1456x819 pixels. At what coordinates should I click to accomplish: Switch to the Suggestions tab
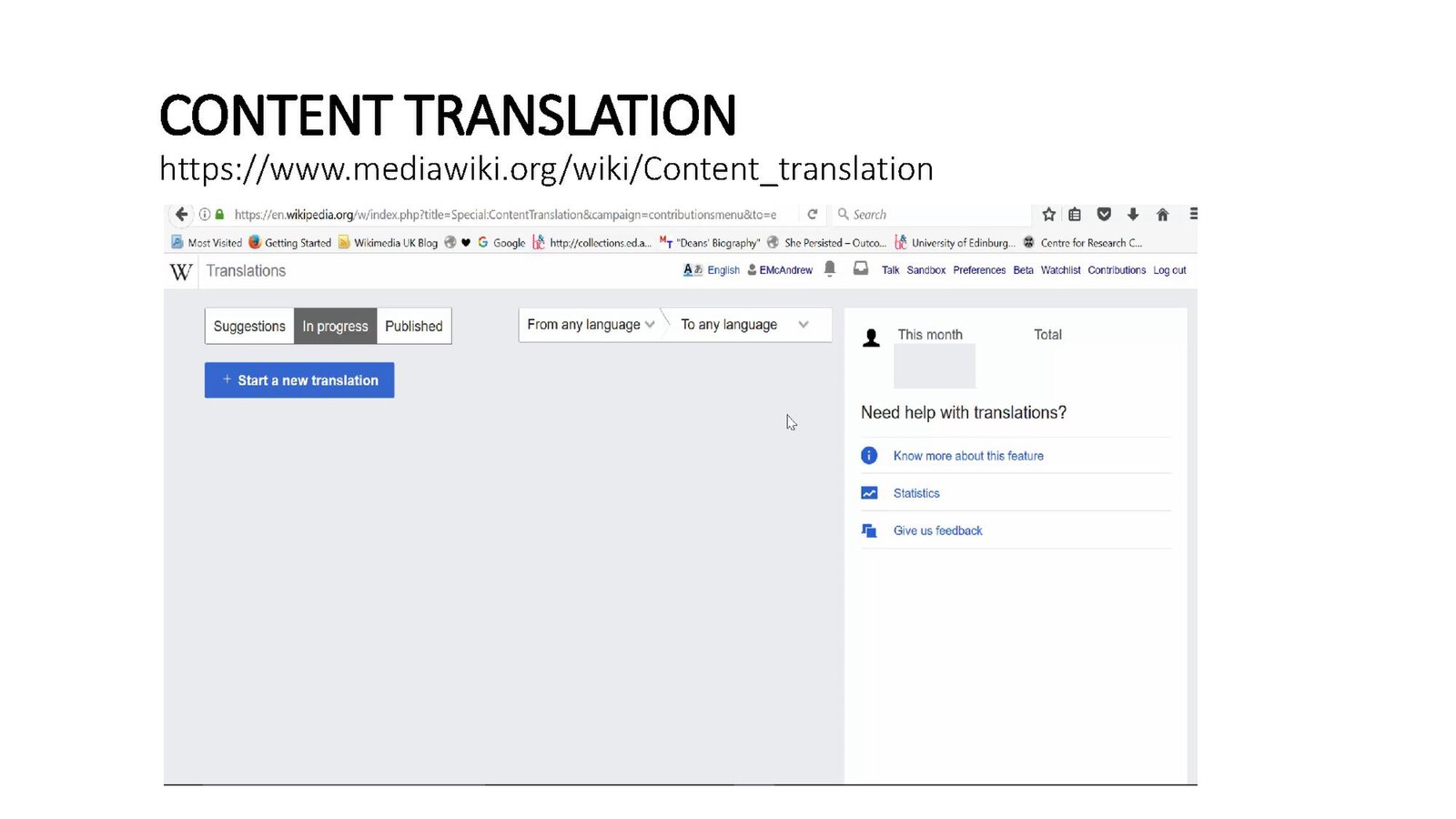click(x=249, y=326)
